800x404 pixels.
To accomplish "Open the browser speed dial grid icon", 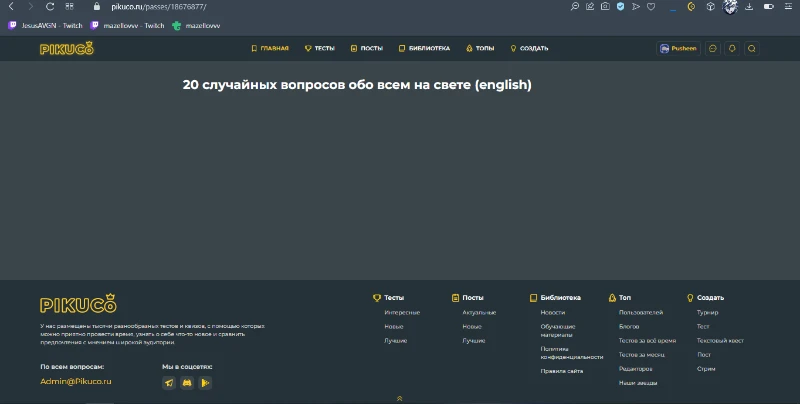I will pyautogui.click(x=69, y=7).
